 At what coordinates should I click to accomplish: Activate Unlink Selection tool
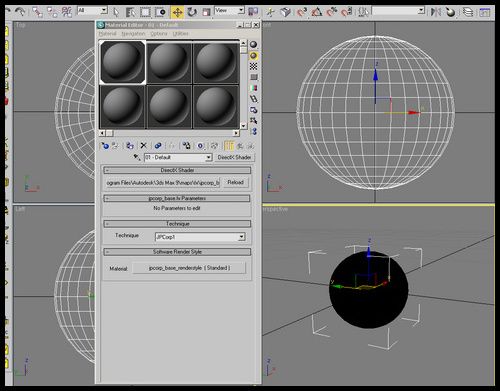pos(52,12)
